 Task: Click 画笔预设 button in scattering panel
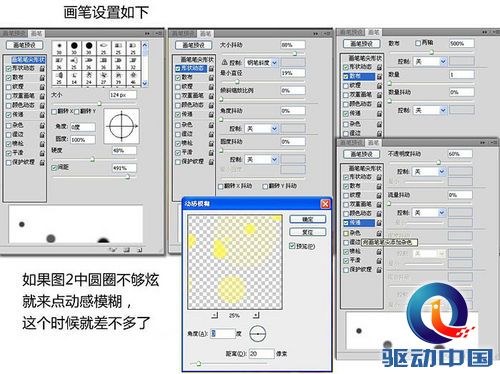362,44
